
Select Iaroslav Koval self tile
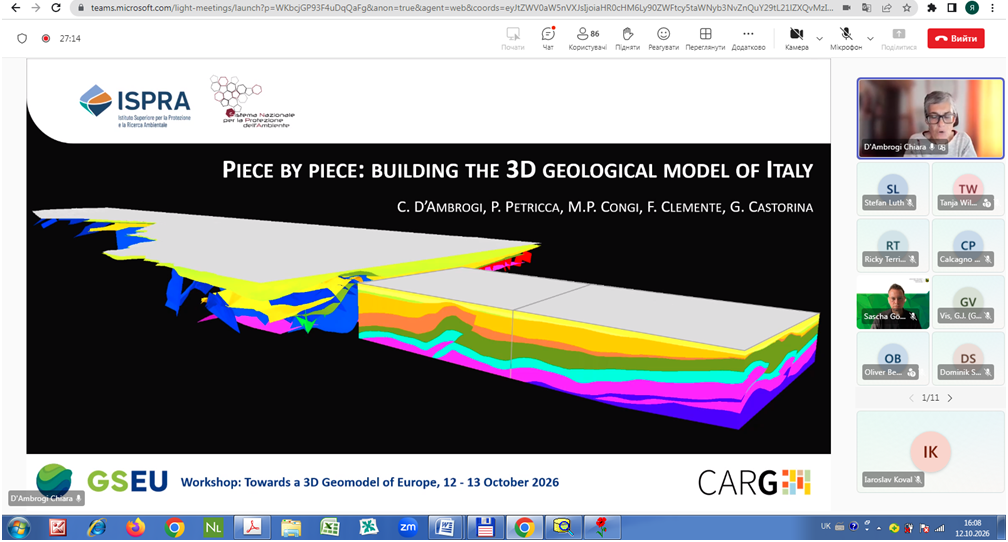tap(930, 452)
